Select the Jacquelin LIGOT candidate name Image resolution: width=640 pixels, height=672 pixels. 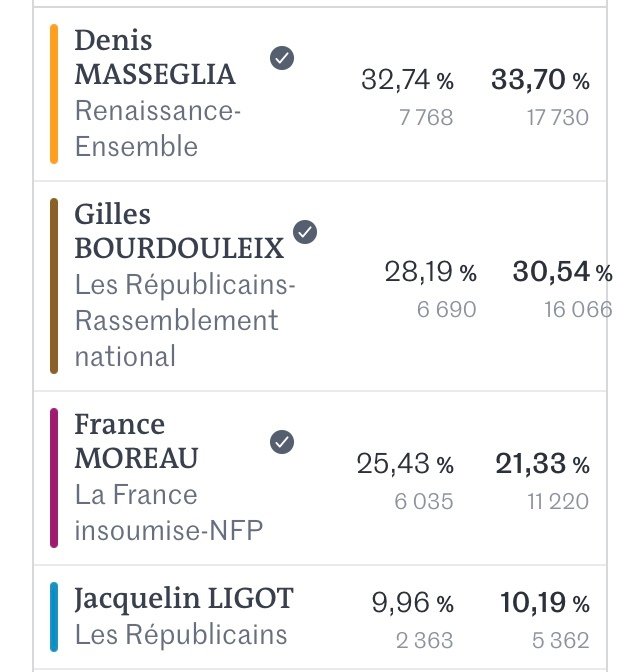(184, 598)
